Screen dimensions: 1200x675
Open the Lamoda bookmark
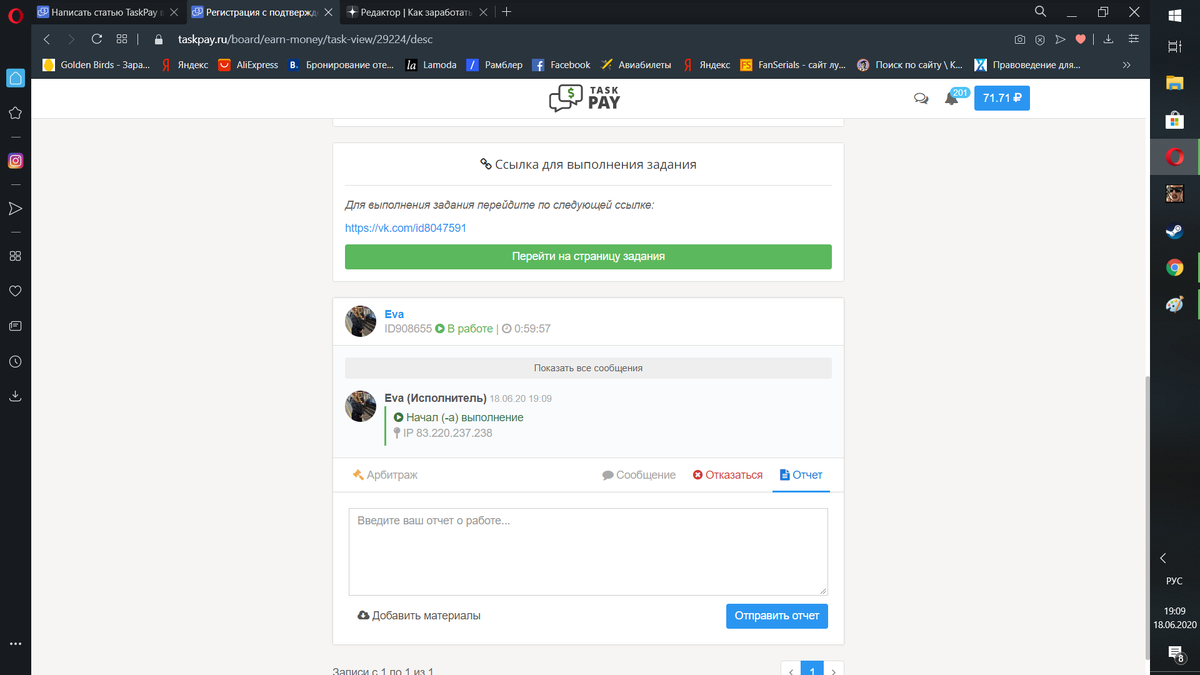[x=431, y=65]
